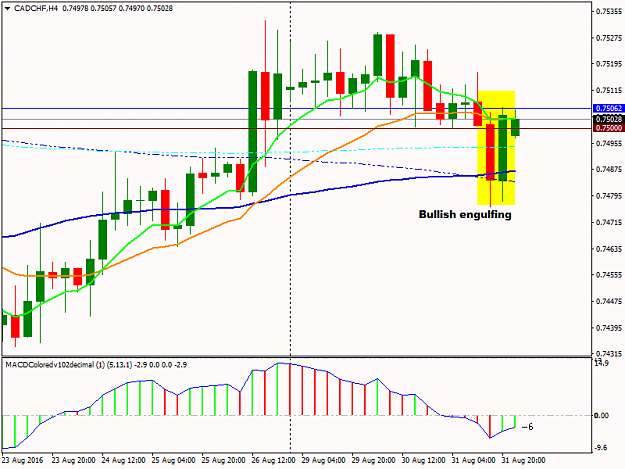Click the 0.74395 price axis value
Screen dimensions: 625x469
click(609, 328)
